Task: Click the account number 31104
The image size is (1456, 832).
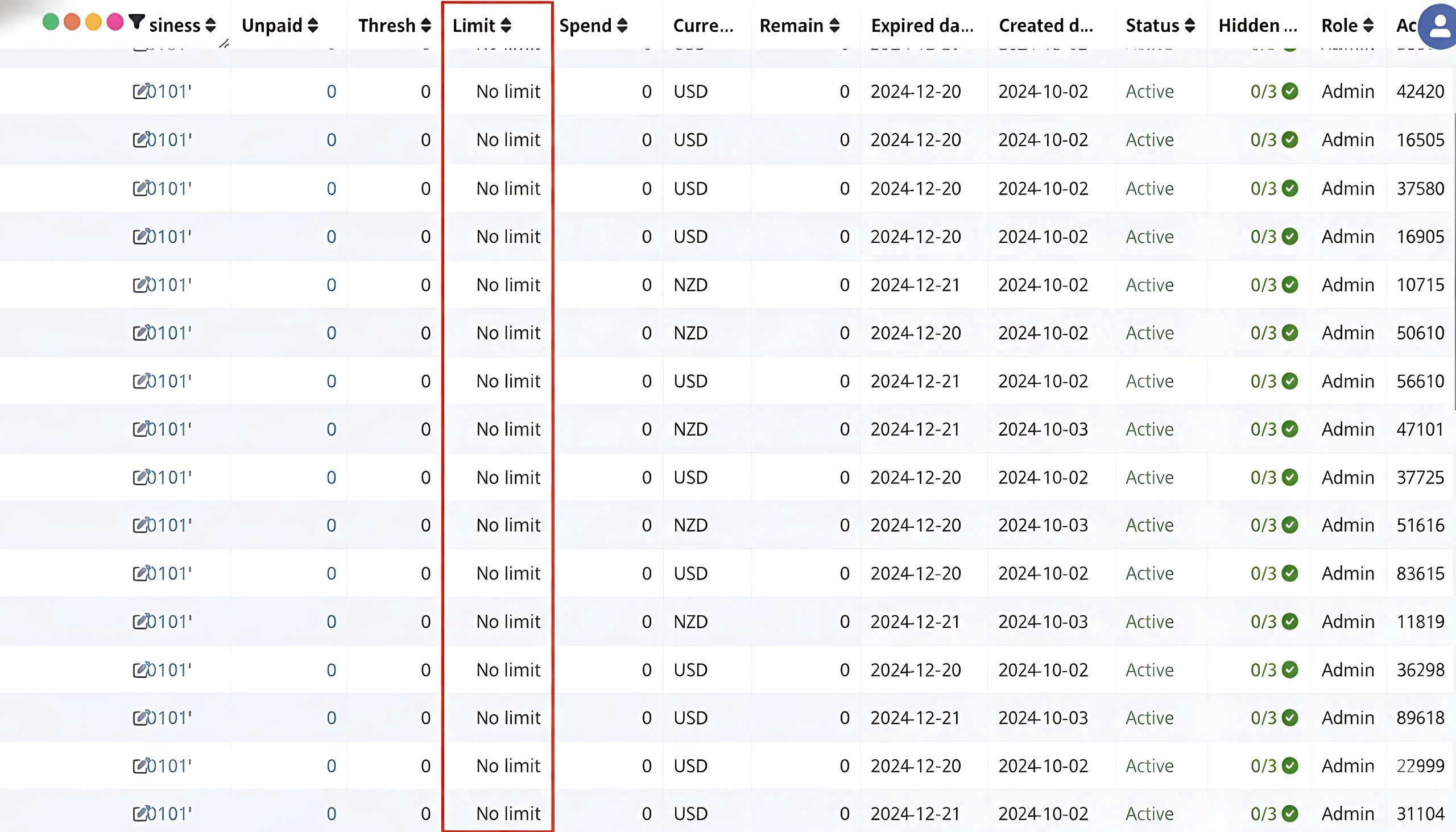Action: (x=1421, y=814)
